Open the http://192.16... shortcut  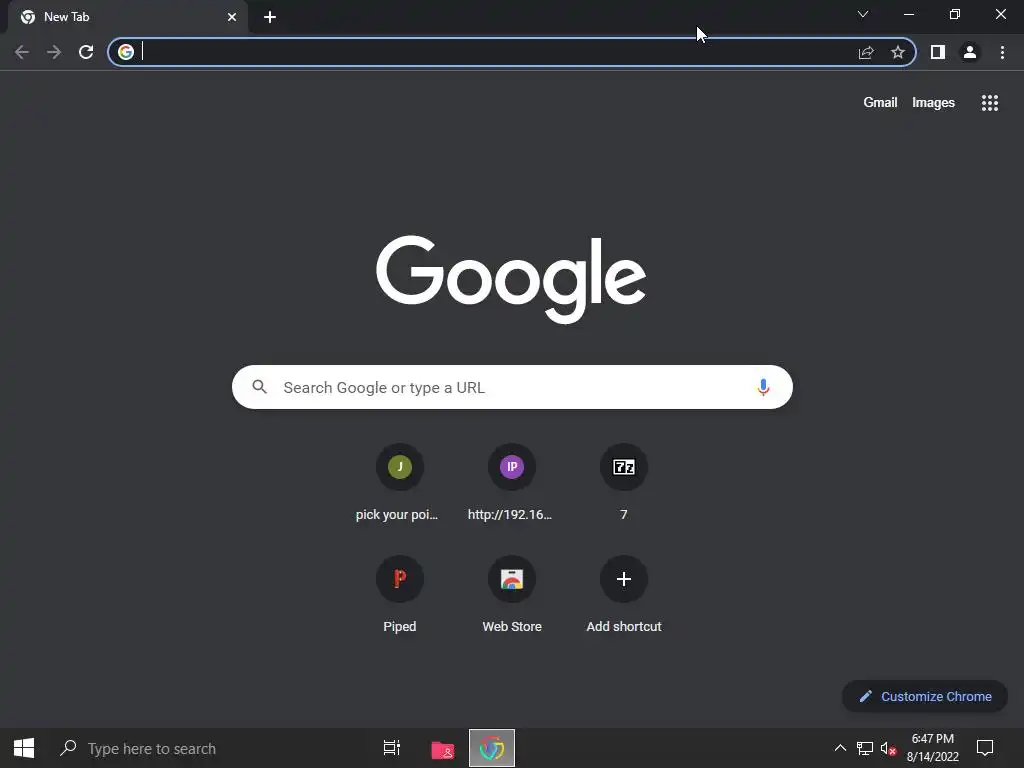(x=510, y=483)
